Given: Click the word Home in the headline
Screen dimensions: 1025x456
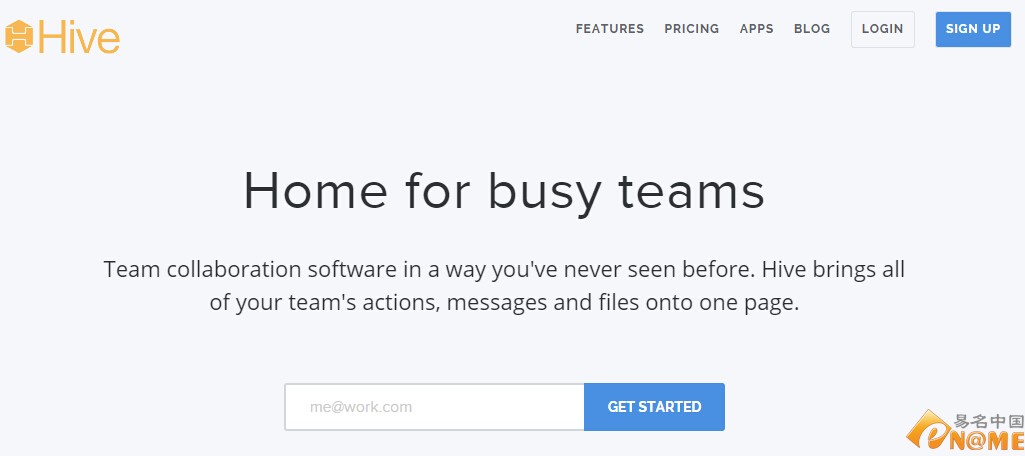Looking at the screenshot, I should tap(315, 191).
